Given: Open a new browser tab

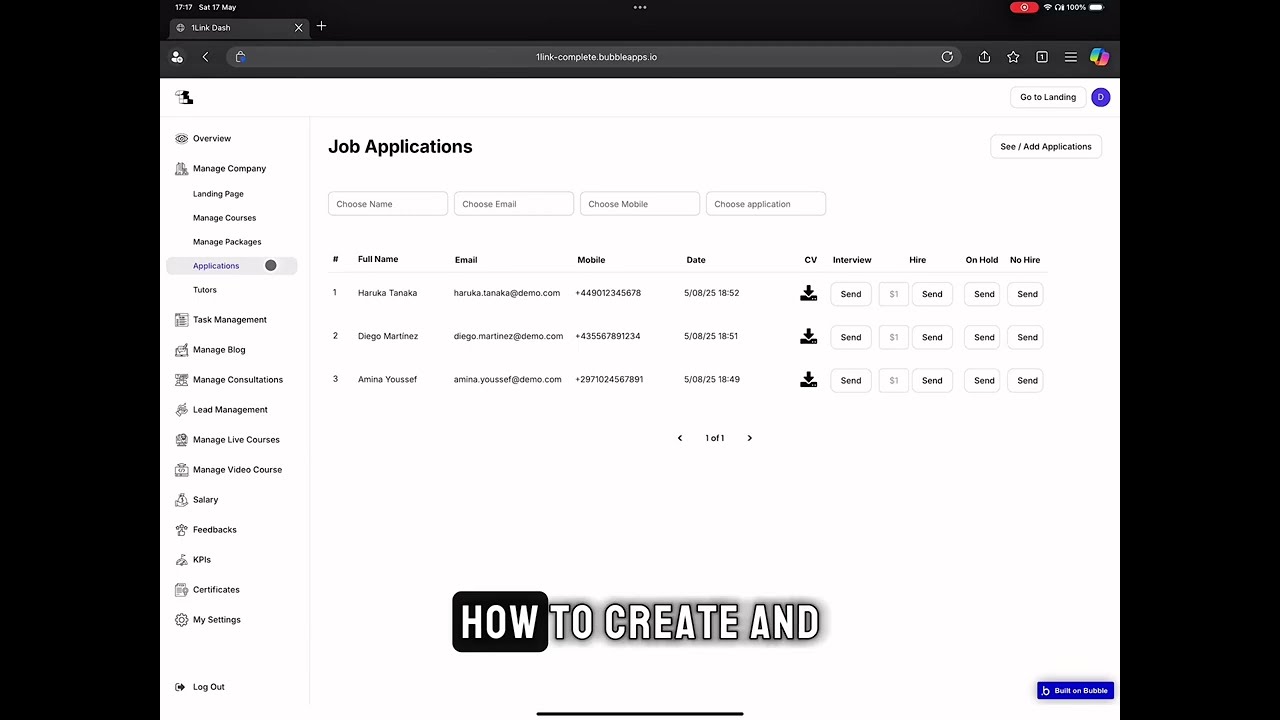Looking at the screenshot, I should coord(321,26).
